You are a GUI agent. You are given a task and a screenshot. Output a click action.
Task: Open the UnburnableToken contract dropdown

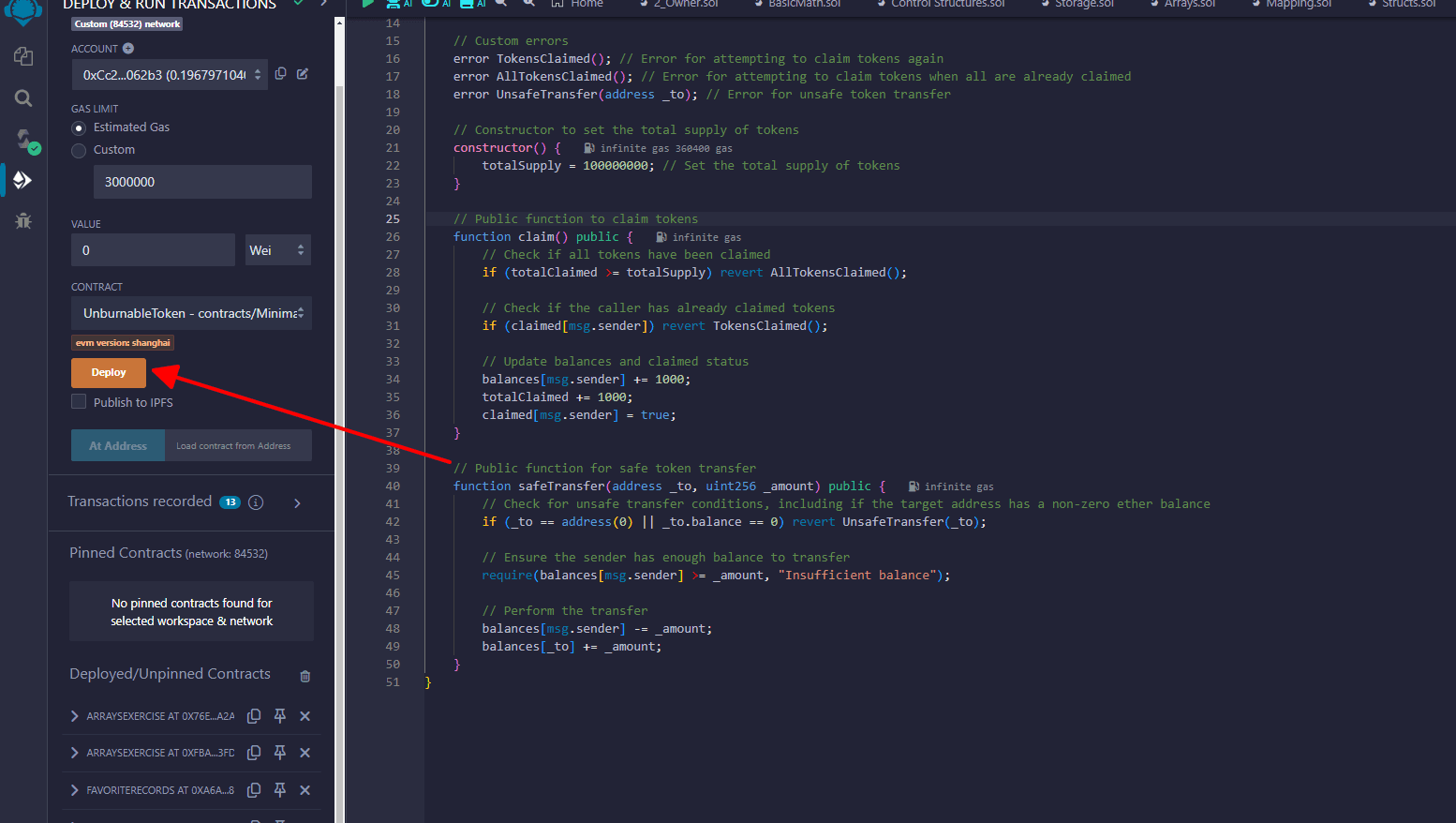191,313
